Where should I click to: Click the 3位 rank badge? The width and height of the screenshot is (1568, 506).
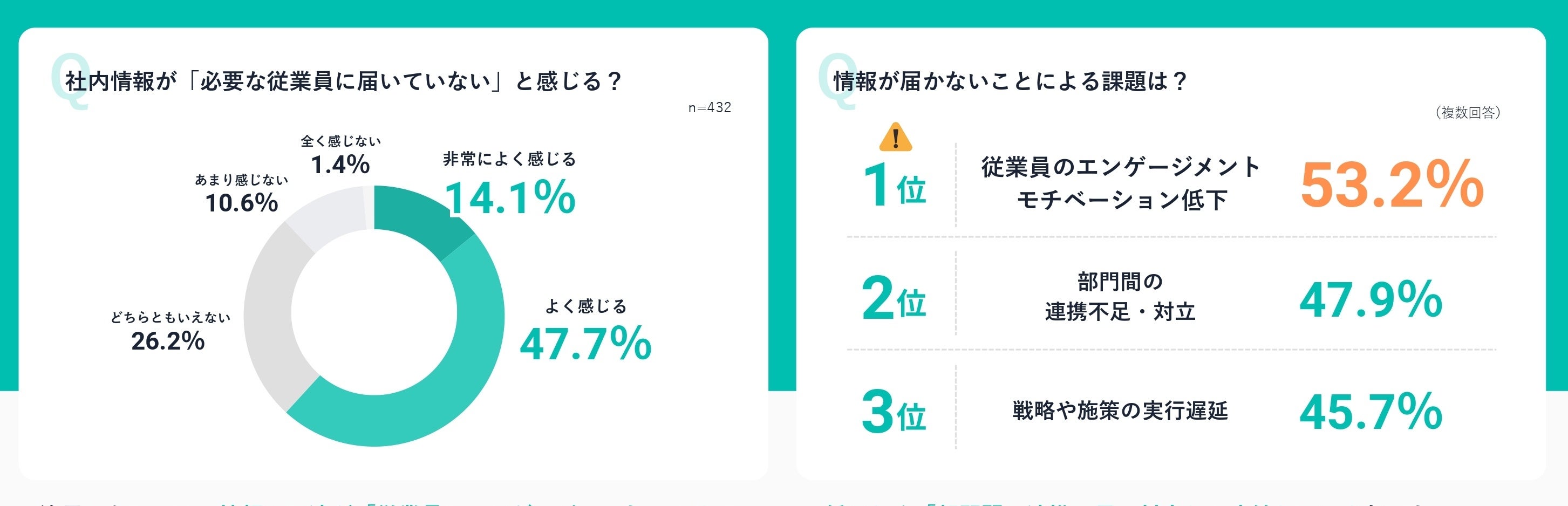coord(894,412)
